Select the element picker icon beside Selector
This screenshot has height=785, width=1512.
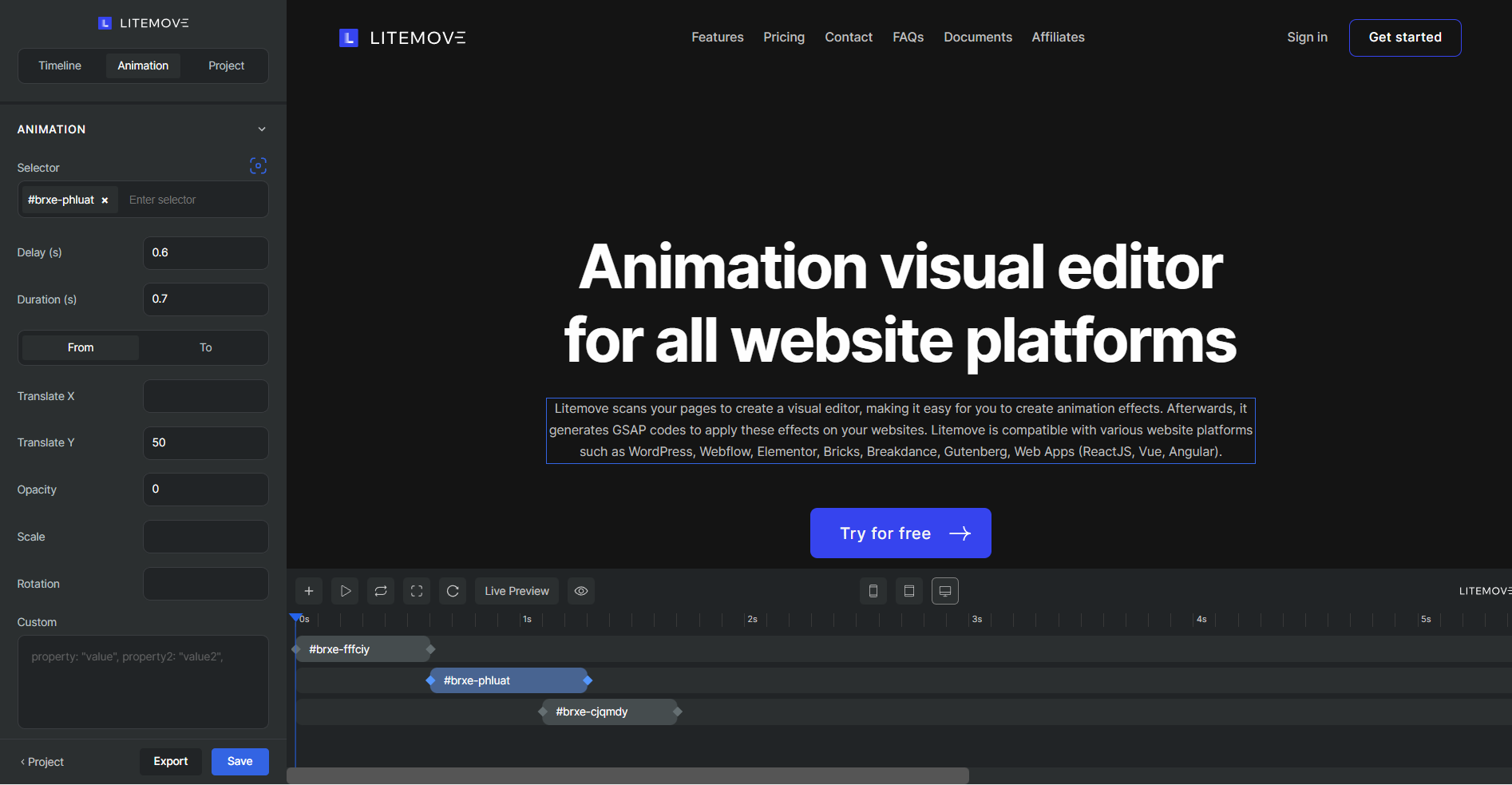tap(258, 165)
